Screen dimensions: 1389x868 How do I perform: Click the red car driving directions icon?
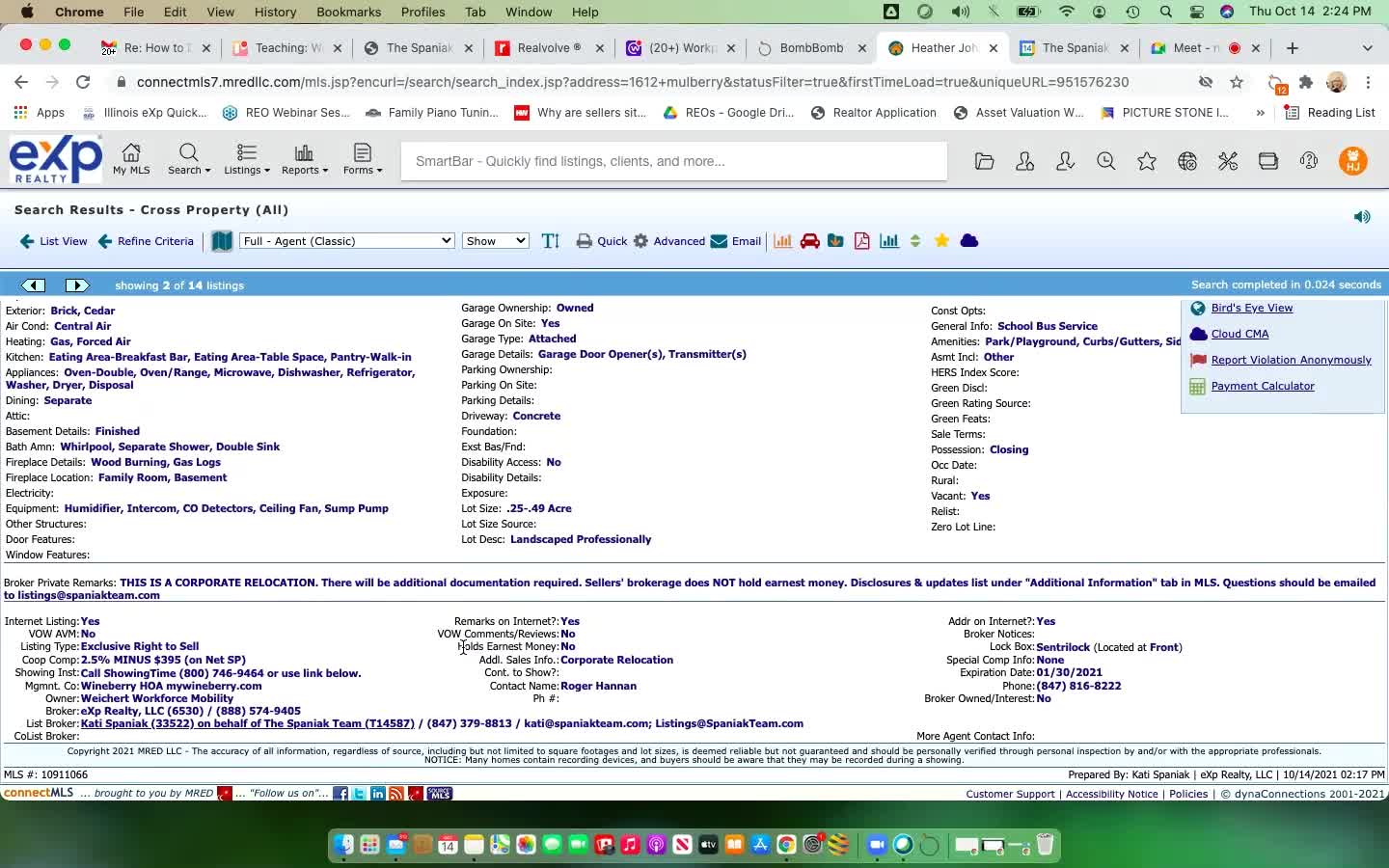810,241
